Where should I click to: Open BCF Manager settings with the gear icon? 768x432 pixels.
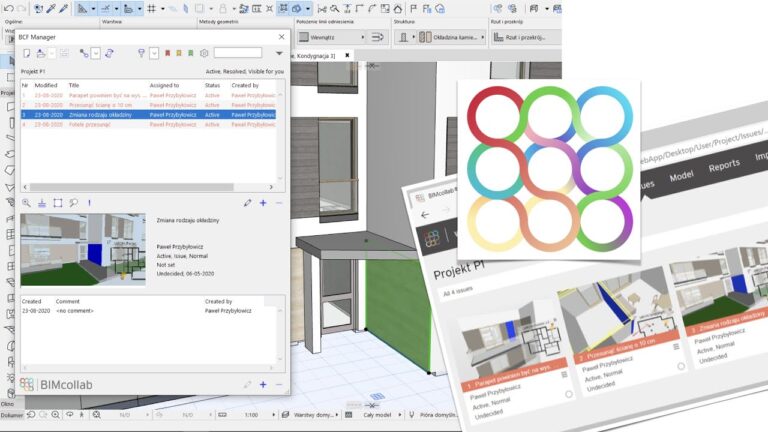pyautogui.click(x=204, y=53)
